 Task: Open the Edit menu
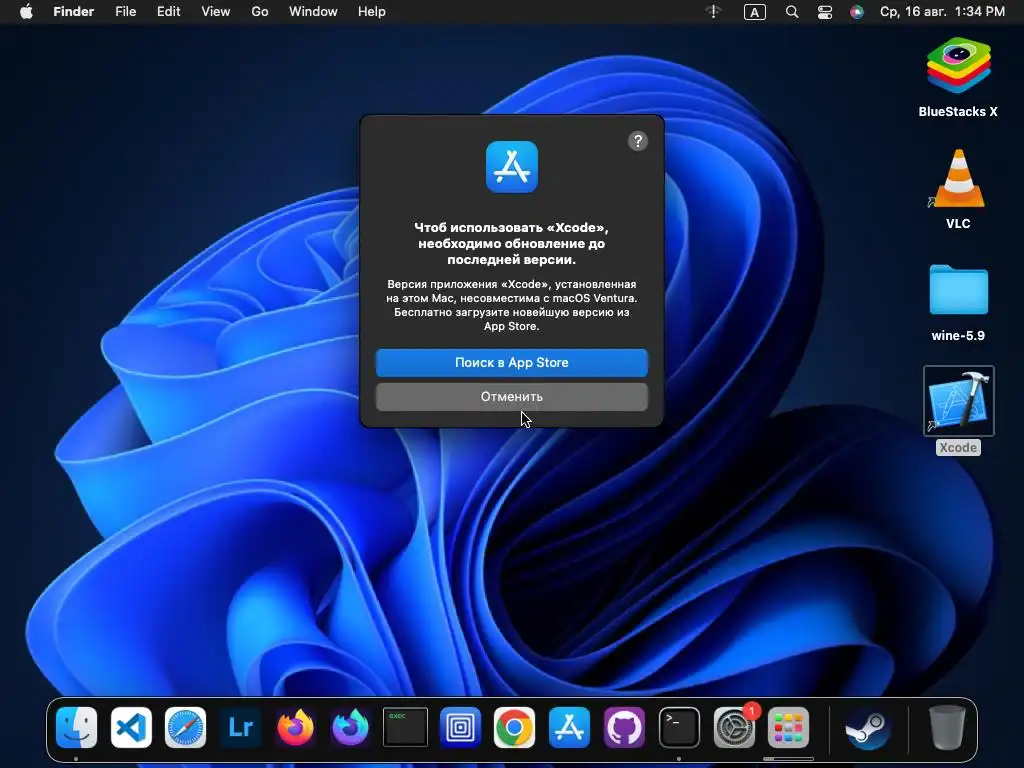click(x=168, y=12)
